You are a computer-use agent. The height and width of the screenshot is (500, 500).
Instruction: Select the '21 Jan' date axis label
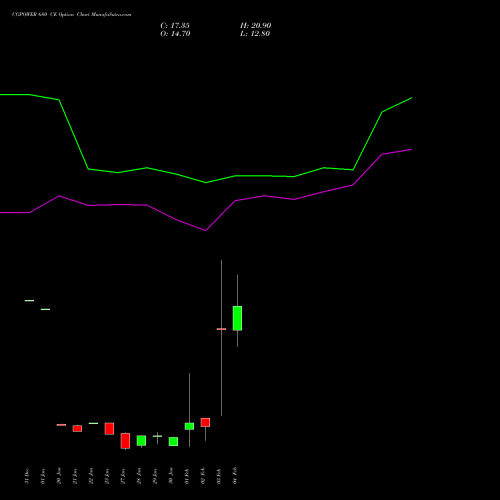point(75,476)
